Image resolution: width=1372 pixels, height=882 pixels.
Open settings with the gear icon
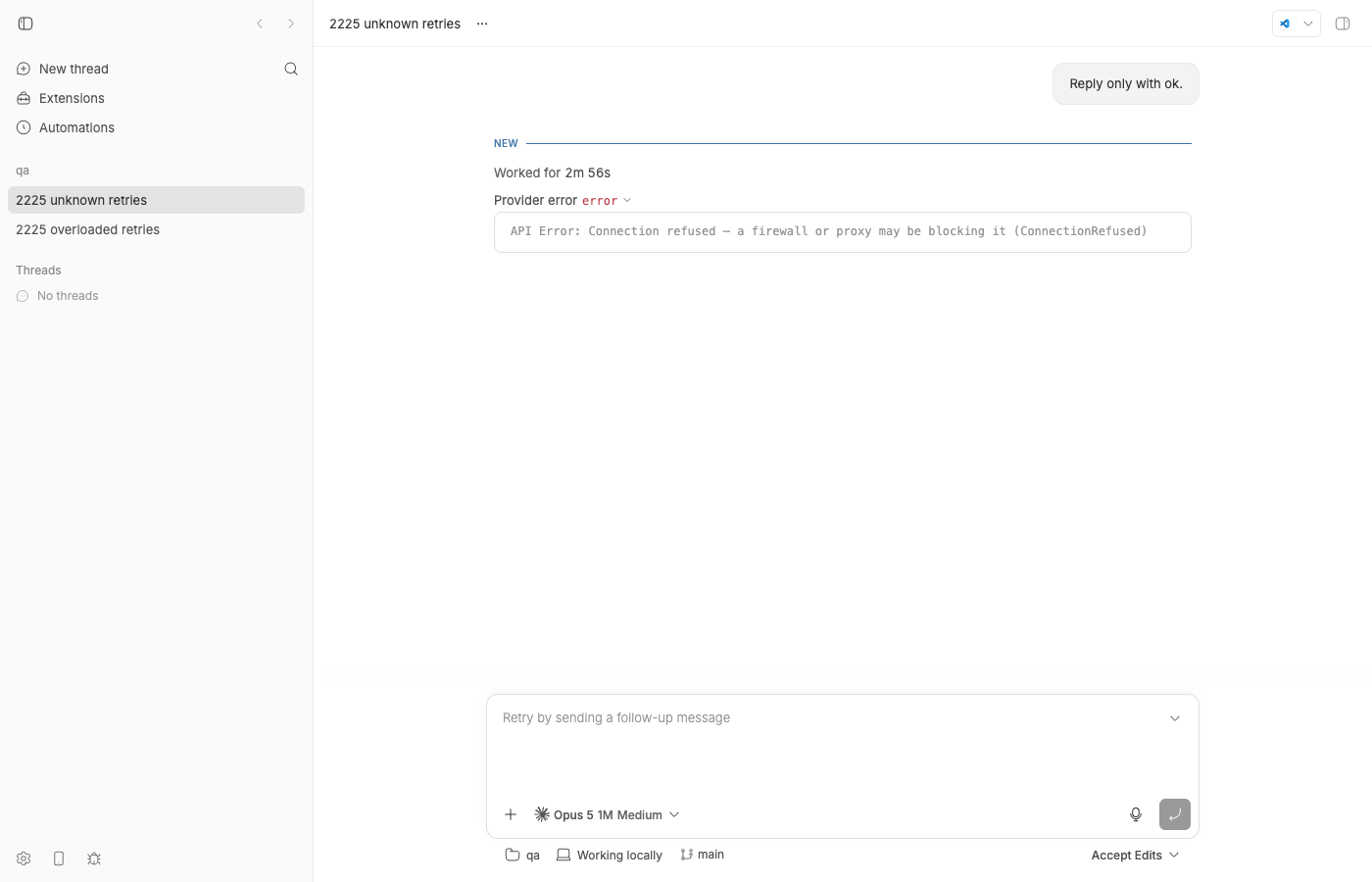pos(24,858)
